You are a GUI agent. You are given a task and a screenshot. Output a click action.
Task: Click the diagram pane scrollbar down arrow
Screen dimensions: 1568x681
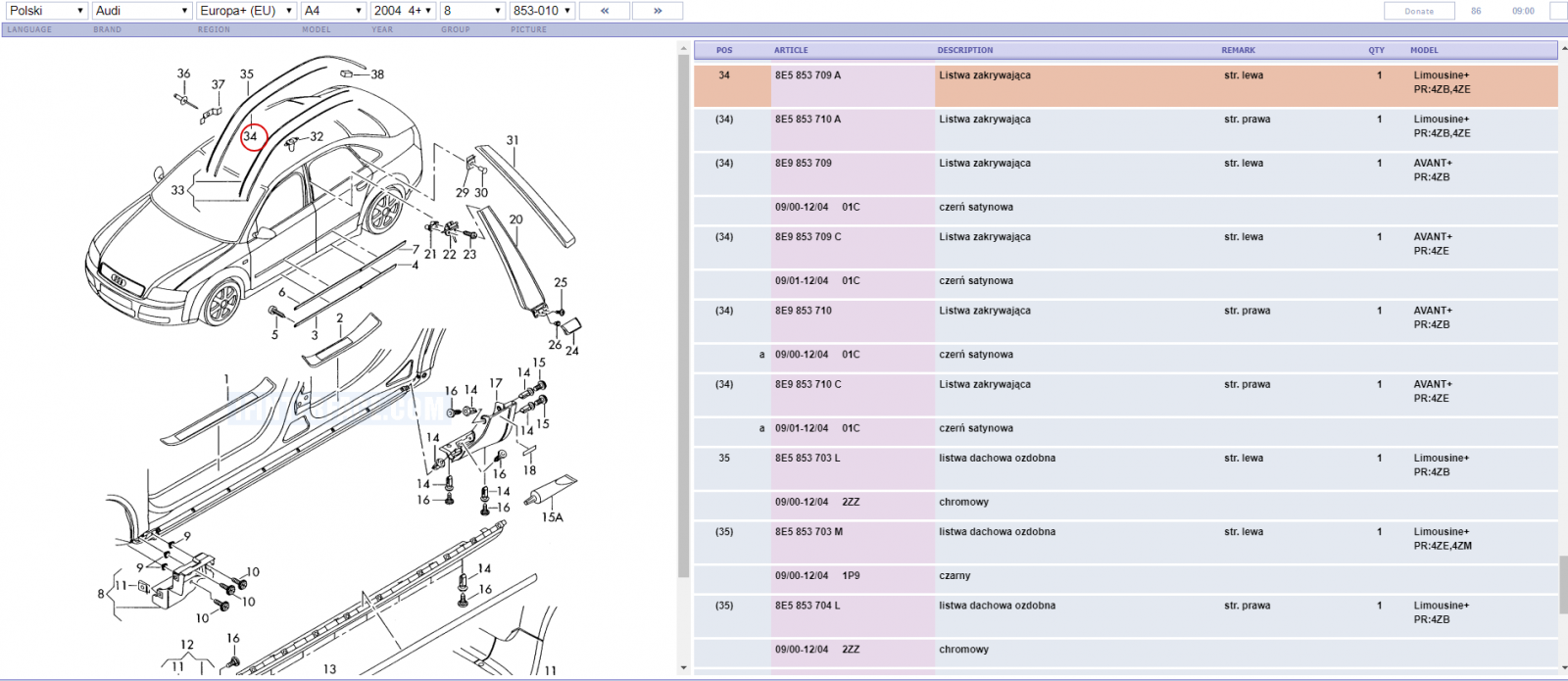point(683,668)
